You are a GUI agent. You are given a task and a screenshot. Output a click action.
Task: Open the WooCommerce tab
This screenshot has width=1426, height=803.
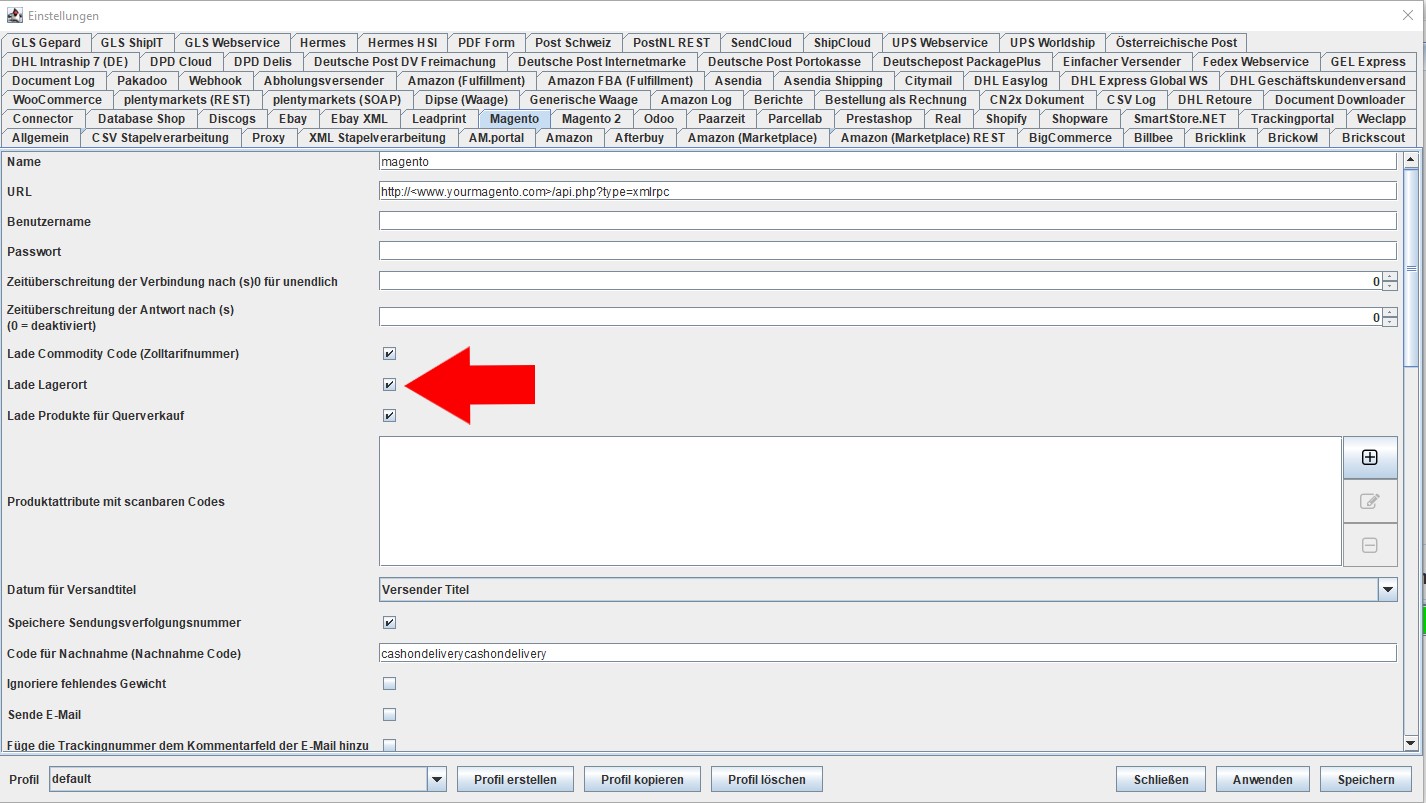(x=57, y=100)
